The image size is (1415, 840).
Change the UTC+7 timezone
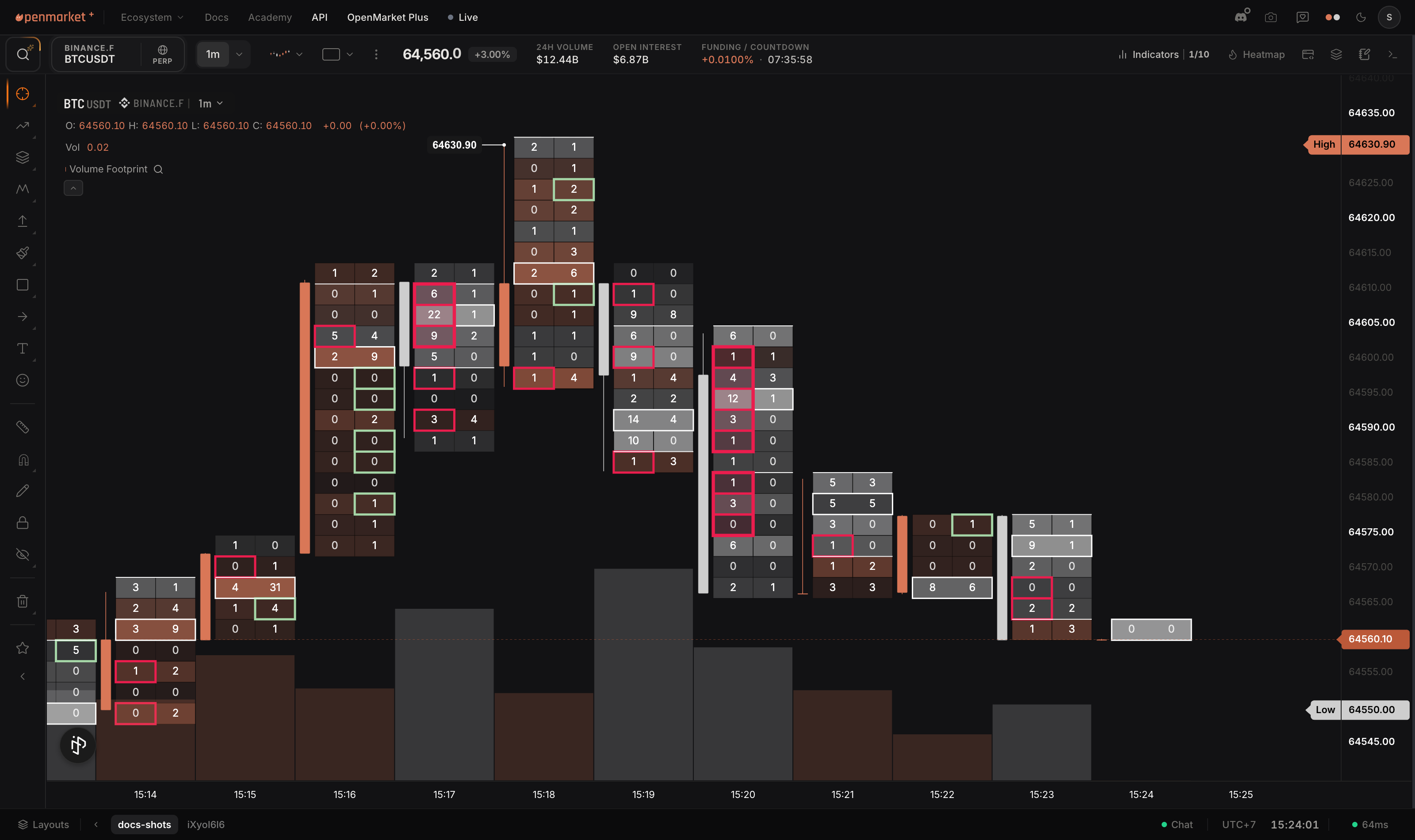click(x=1239, y=824)
